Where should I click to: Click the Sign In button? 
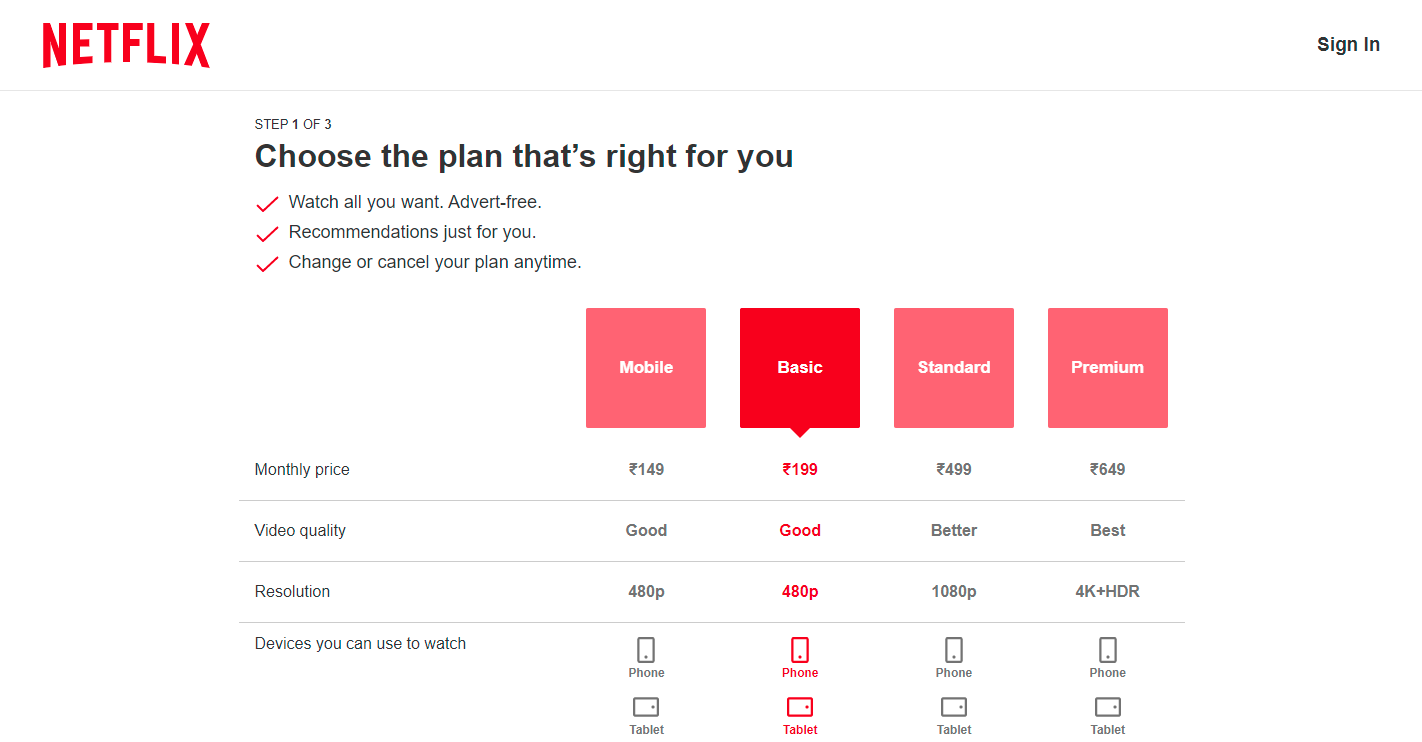(1348, 44)
